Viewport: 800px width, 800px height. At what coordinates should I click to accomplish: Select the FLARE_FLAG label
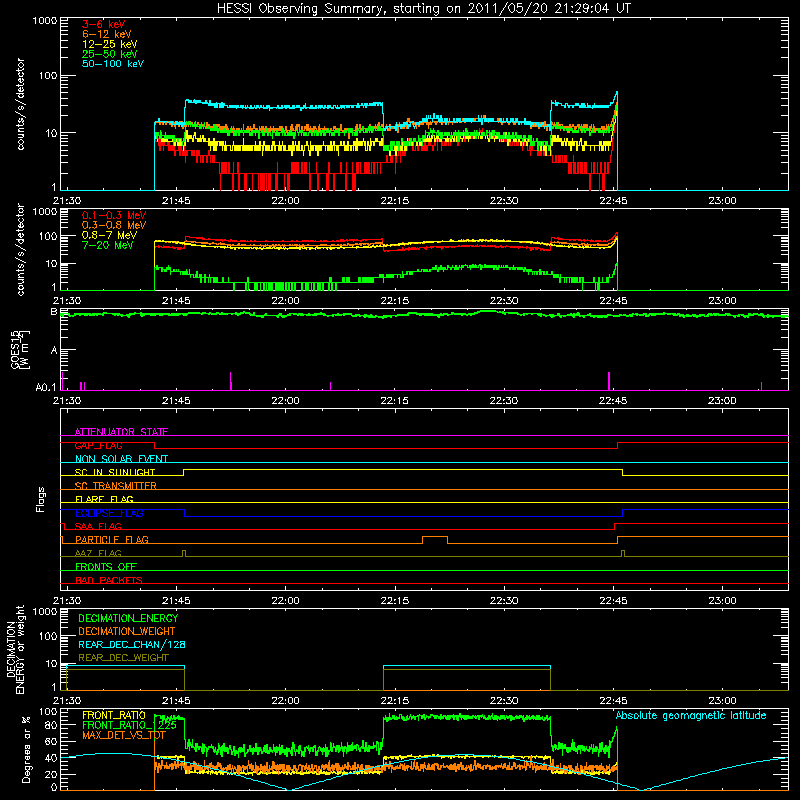[104, 499]
